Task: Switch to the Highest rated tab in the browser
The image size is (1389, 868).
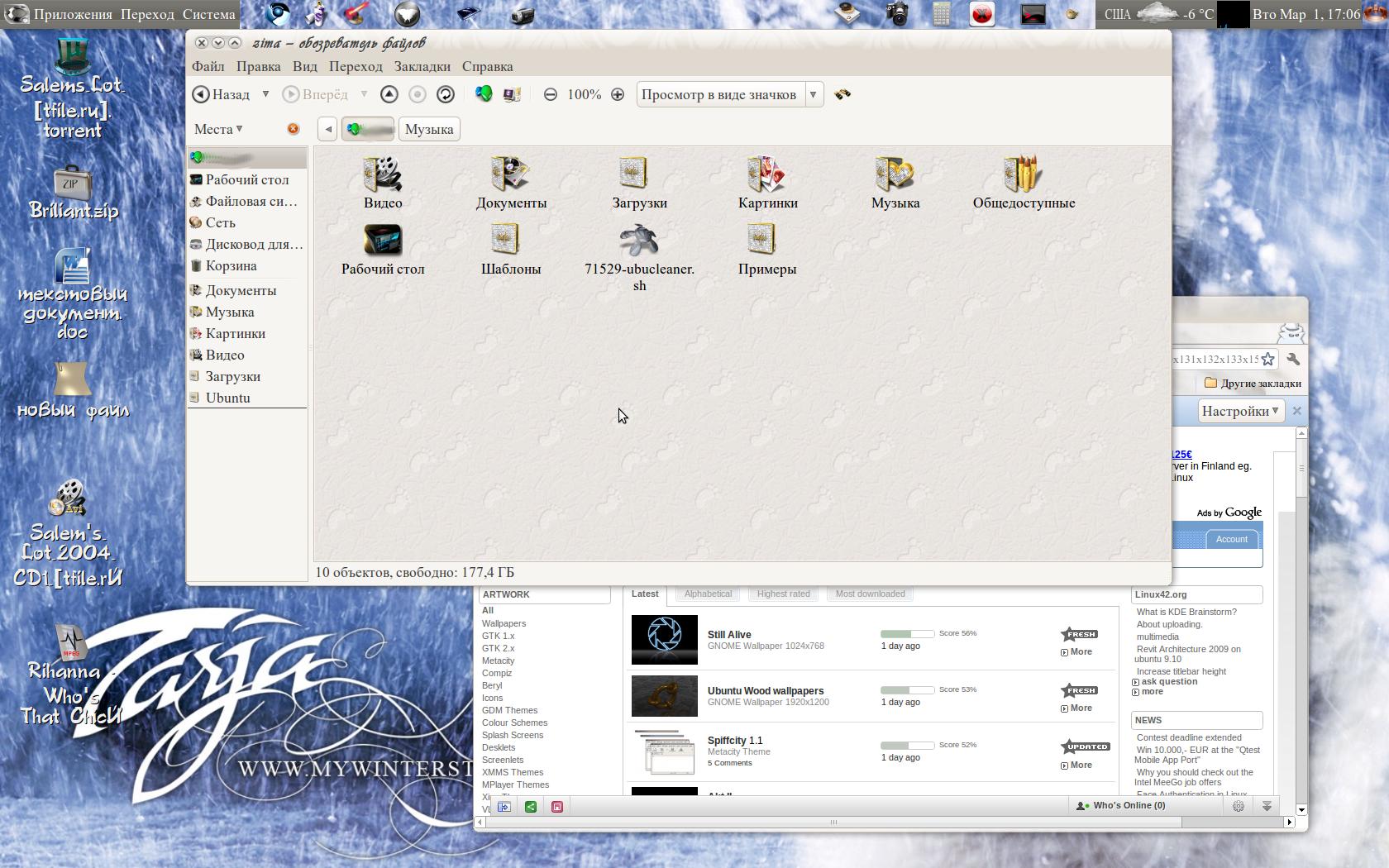Action: pos(783,594)
